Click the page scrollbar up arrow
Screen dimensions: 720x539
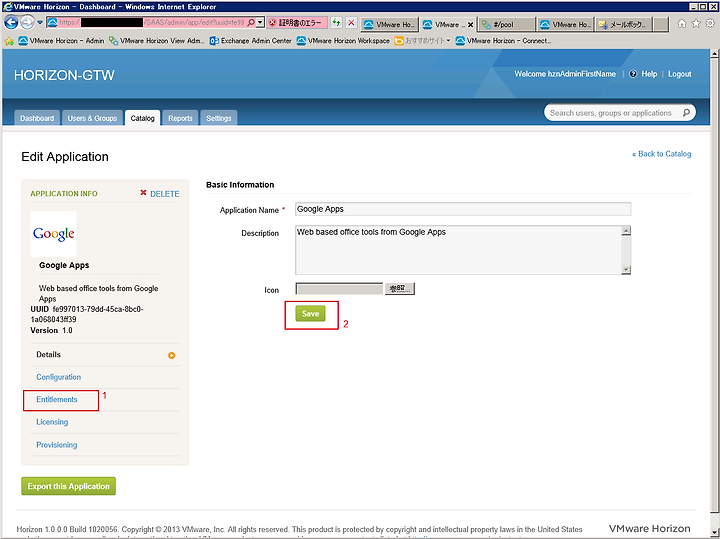(x=714, y=54)
